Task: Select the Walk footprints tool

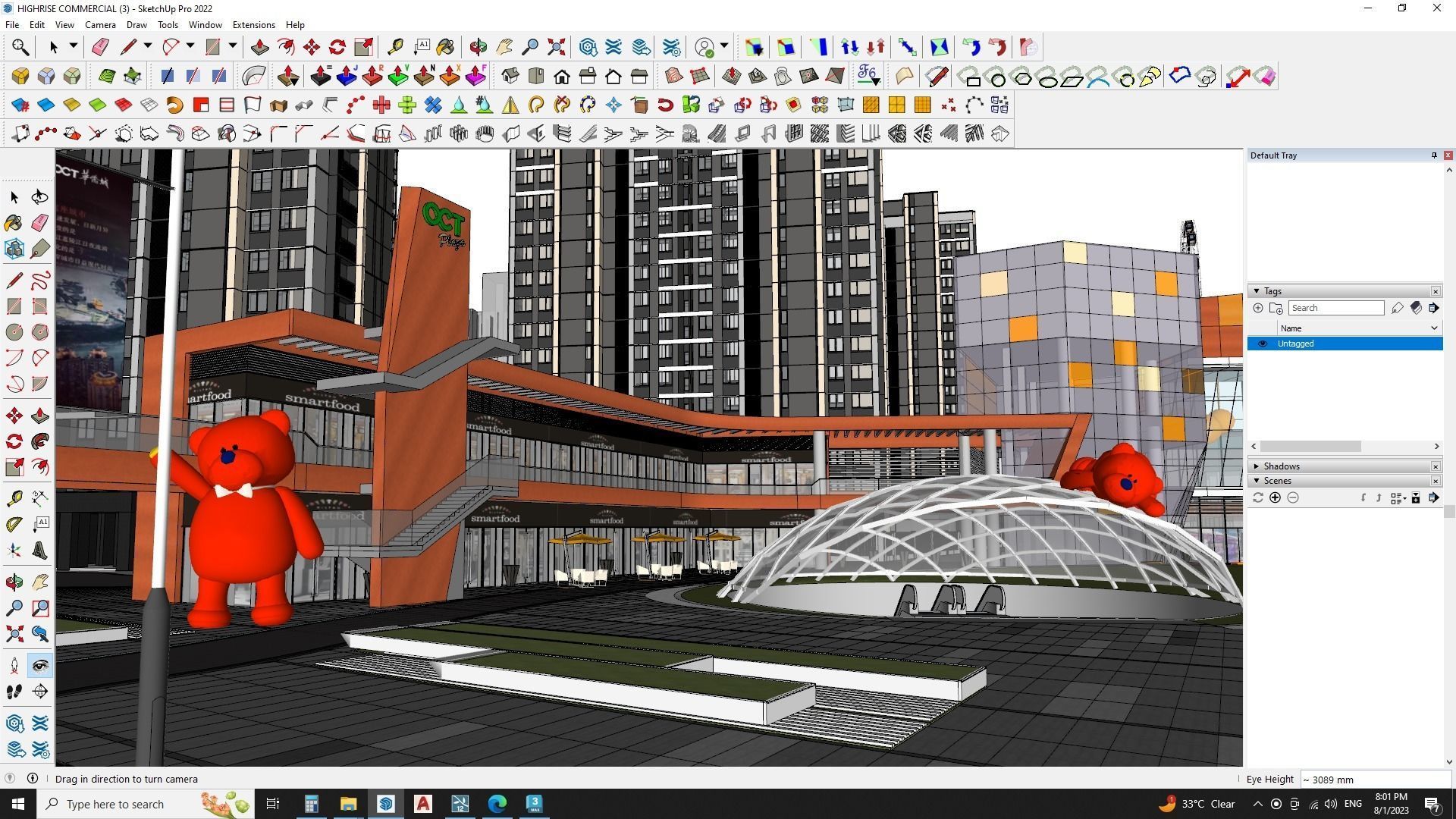Action: click(x=14, y=692)
